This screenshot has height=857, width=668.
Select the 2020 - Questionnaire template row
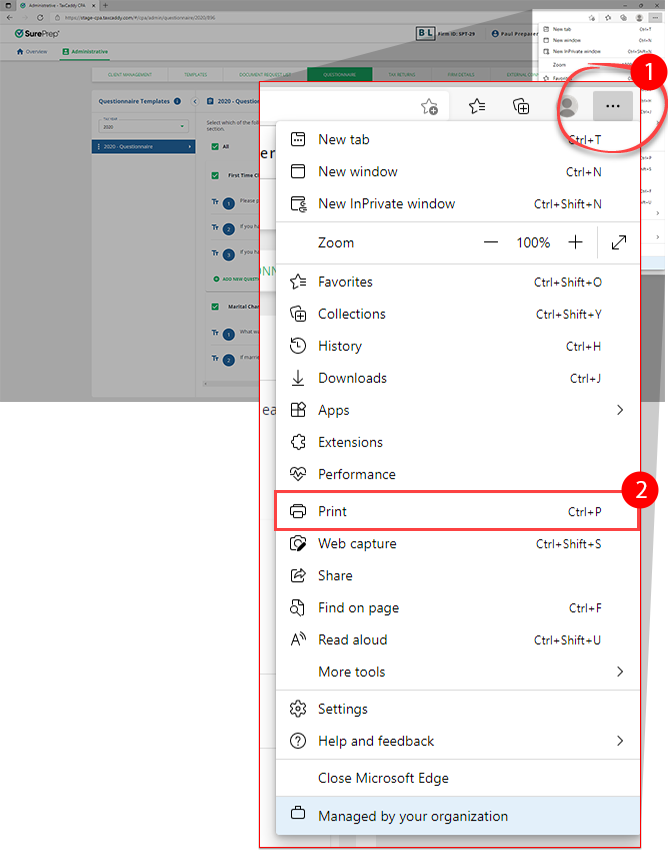click(143, 146)
